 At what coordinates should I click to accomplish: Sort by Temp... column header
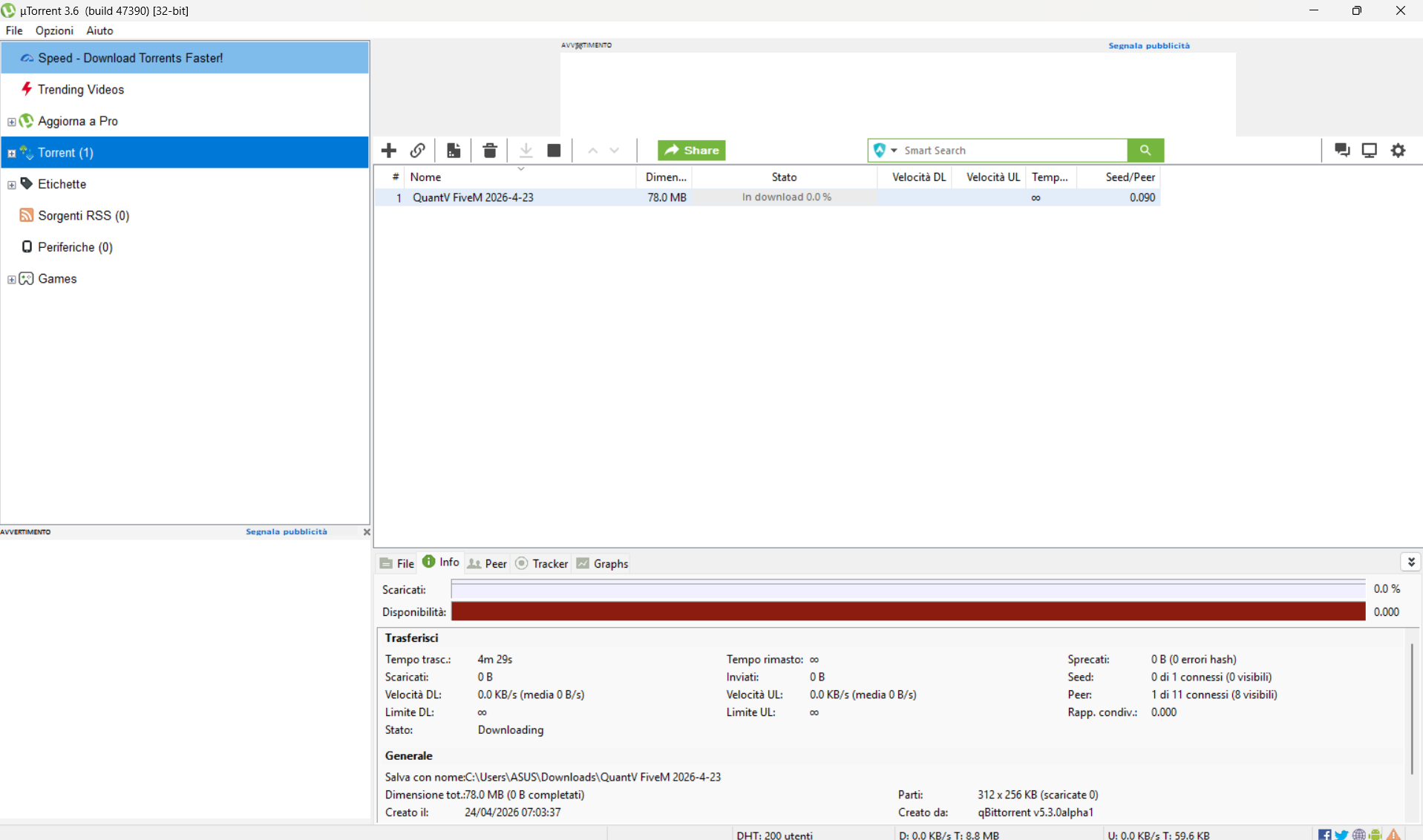(x=1051, y=177)
